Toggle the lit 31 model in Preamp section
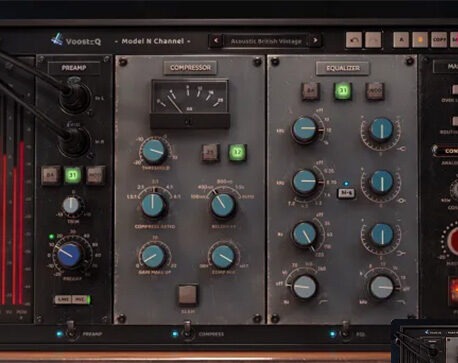Screen dimensions: 458x363 point(73,175)
